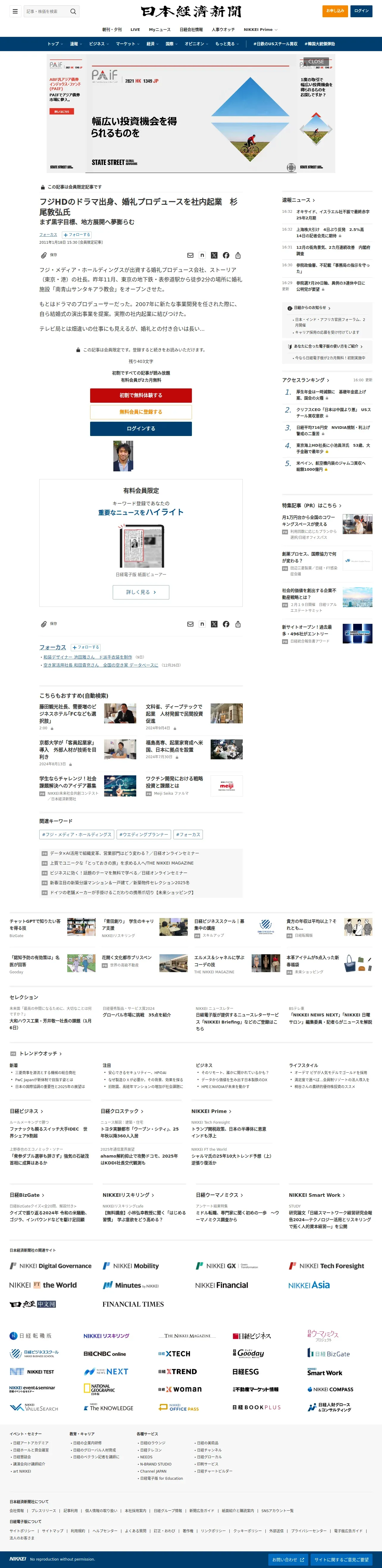Image resolution: width=382 pixels, height=1568 pixels.
Task: Click the header ログイン button
Action: [x=362, y=11]
